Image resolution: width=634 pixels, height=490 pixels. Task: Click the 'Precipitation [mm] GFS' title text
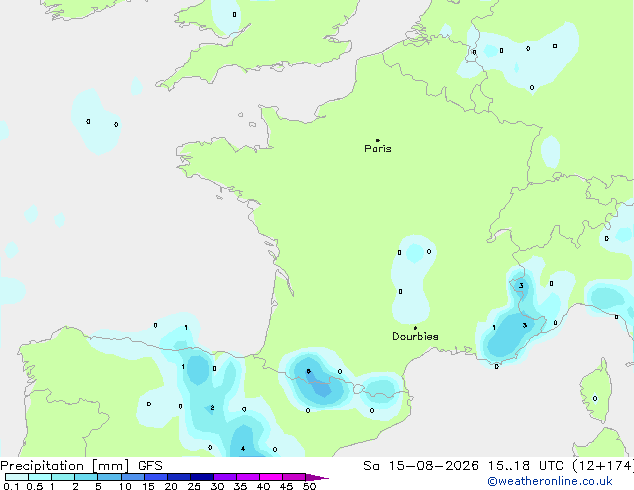pyautogui.click(x=81, y=466)
